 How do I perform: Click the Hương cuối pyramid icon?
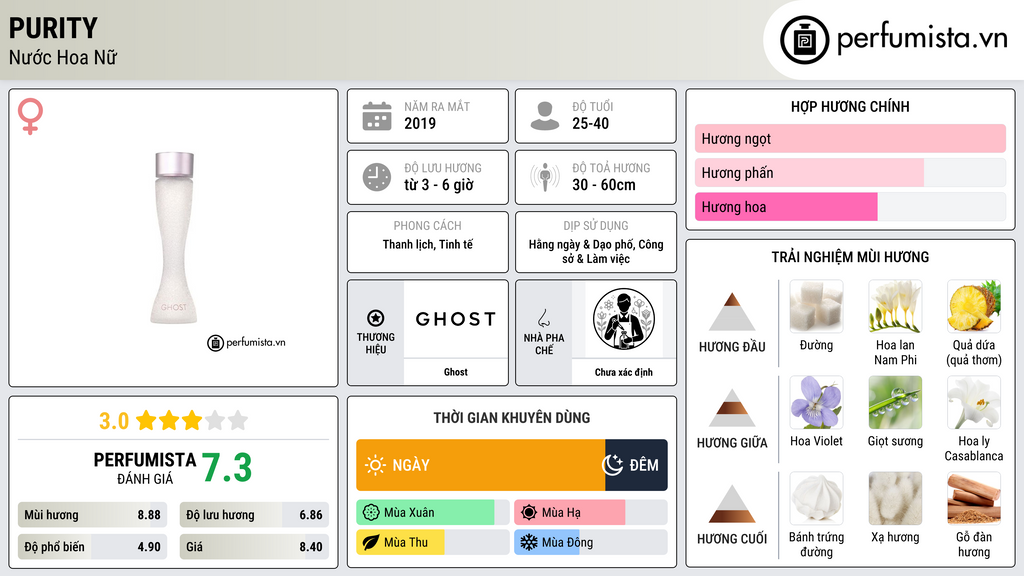(x=732, y=504)
